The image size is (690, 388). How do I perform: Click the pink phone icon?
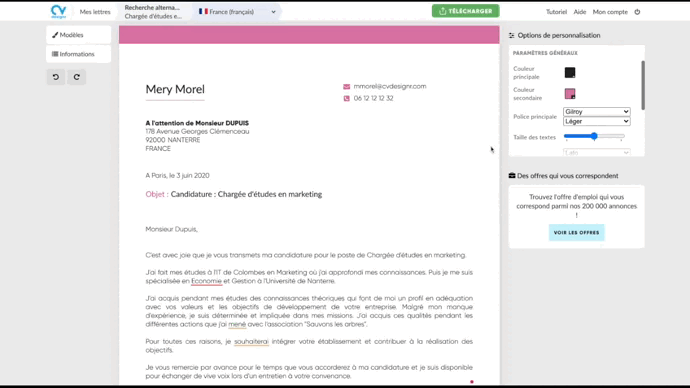pos(347,99)
